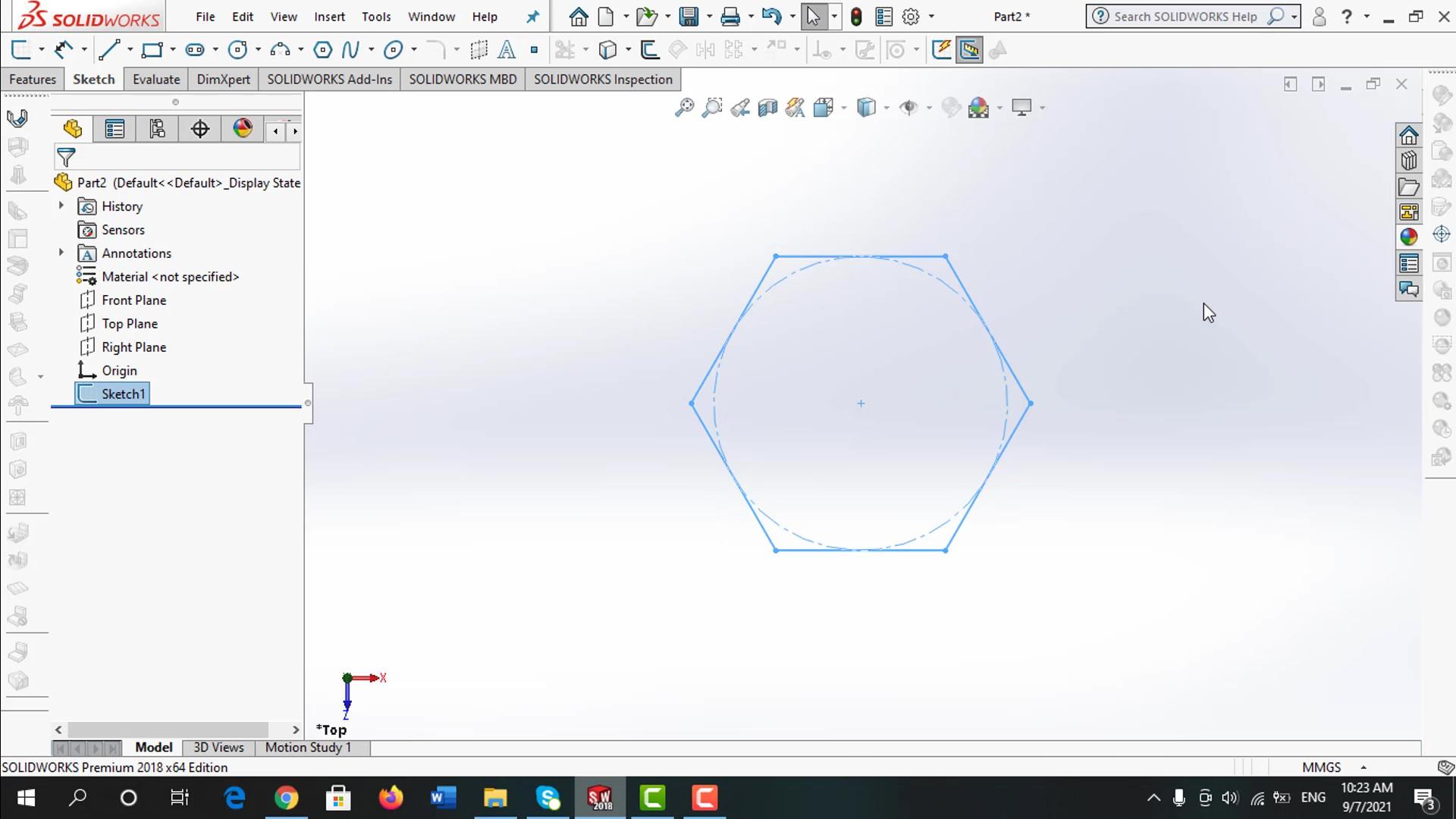
Task: Select the sketch Text tool
Action: (507, 50)
